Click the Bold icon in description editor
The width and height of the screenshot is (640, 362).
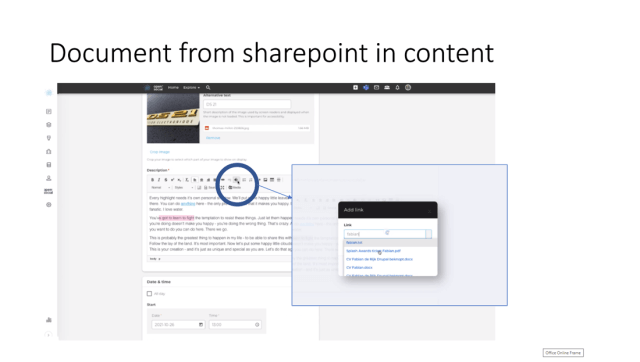point(153,180)
